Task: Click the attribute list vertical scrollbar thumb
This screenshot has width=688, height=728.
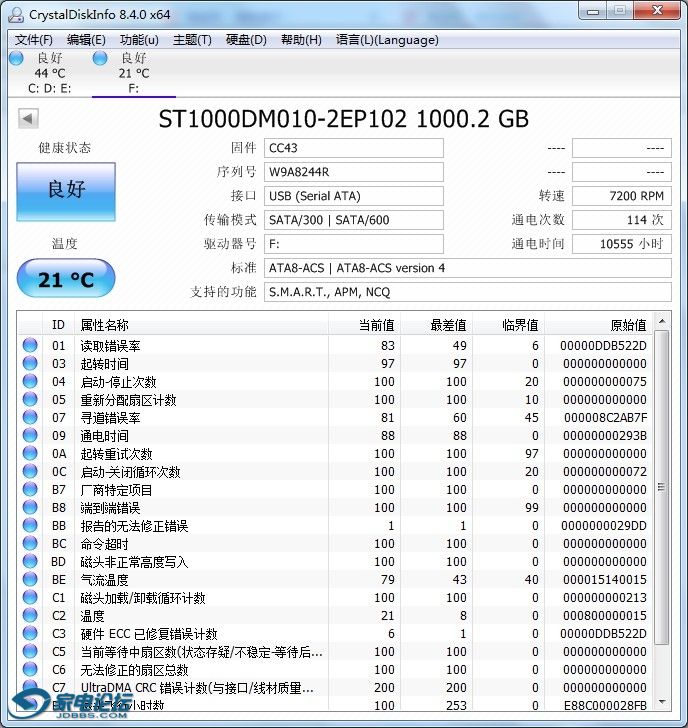Action: click(x=662, y=488)
